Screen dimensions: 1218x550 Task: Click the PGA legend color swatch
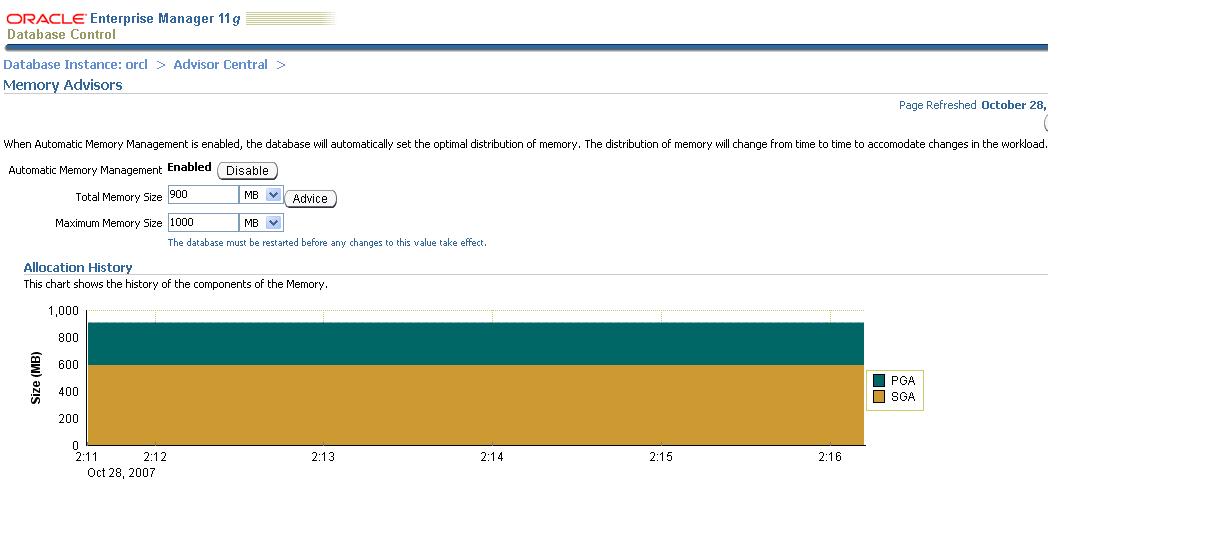[x=879, y=380]
